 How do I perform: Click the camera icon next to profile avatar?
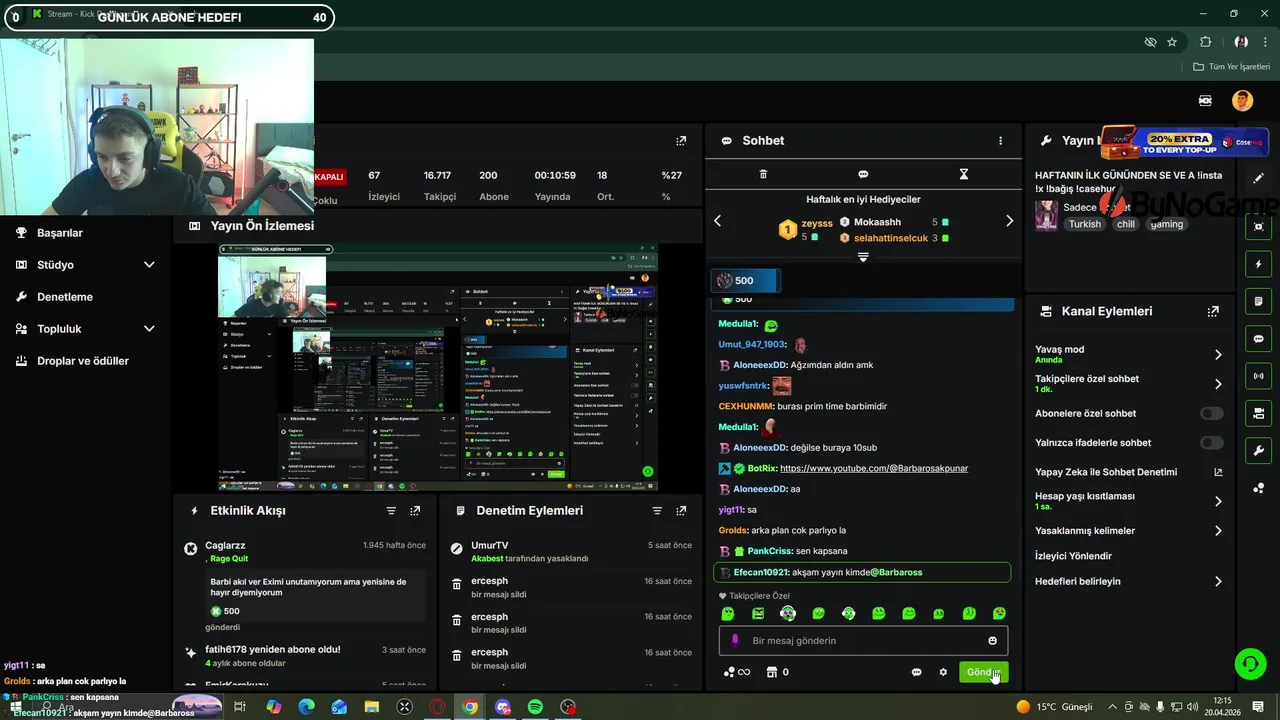pyautogui.click(x=1205, y=100)
